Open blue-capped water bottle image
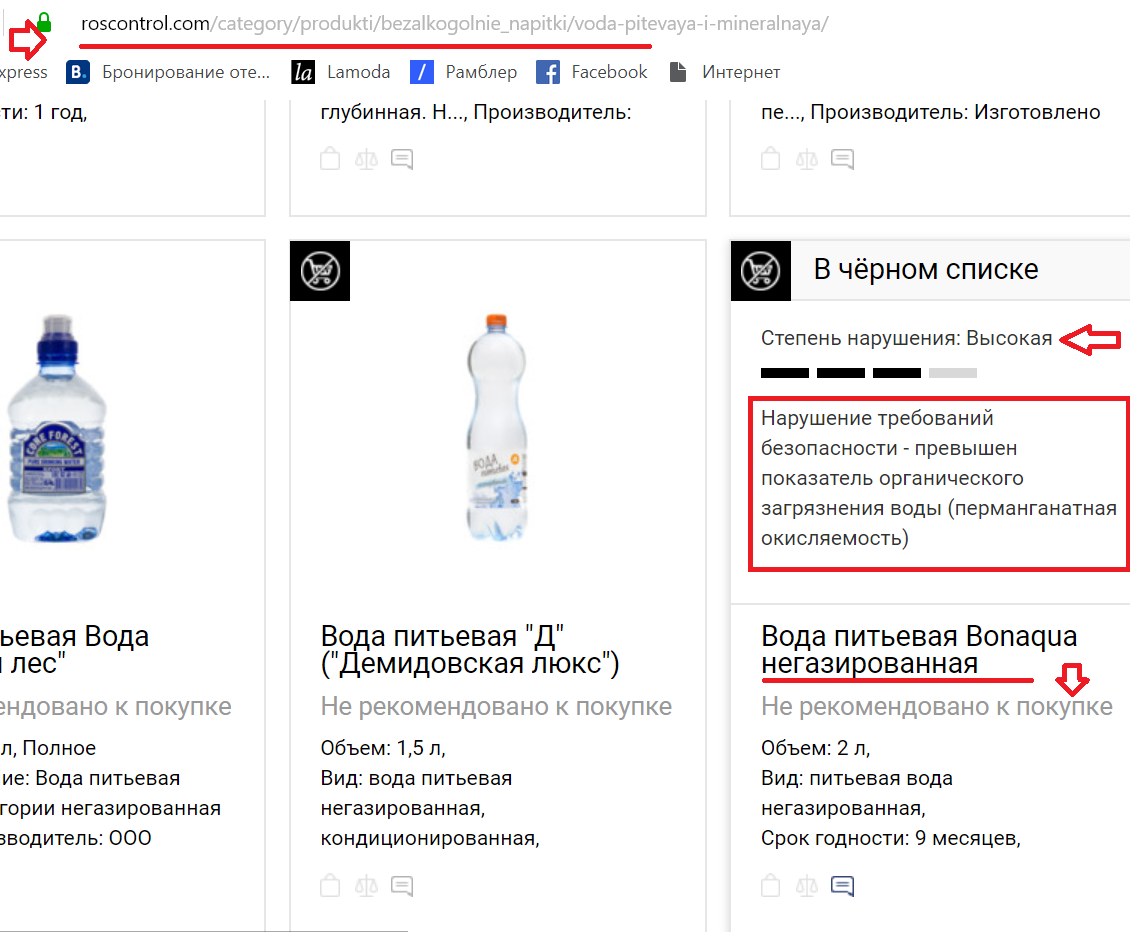The height and width of the screenshot is (932, 1130). click(x=57, y=428)
